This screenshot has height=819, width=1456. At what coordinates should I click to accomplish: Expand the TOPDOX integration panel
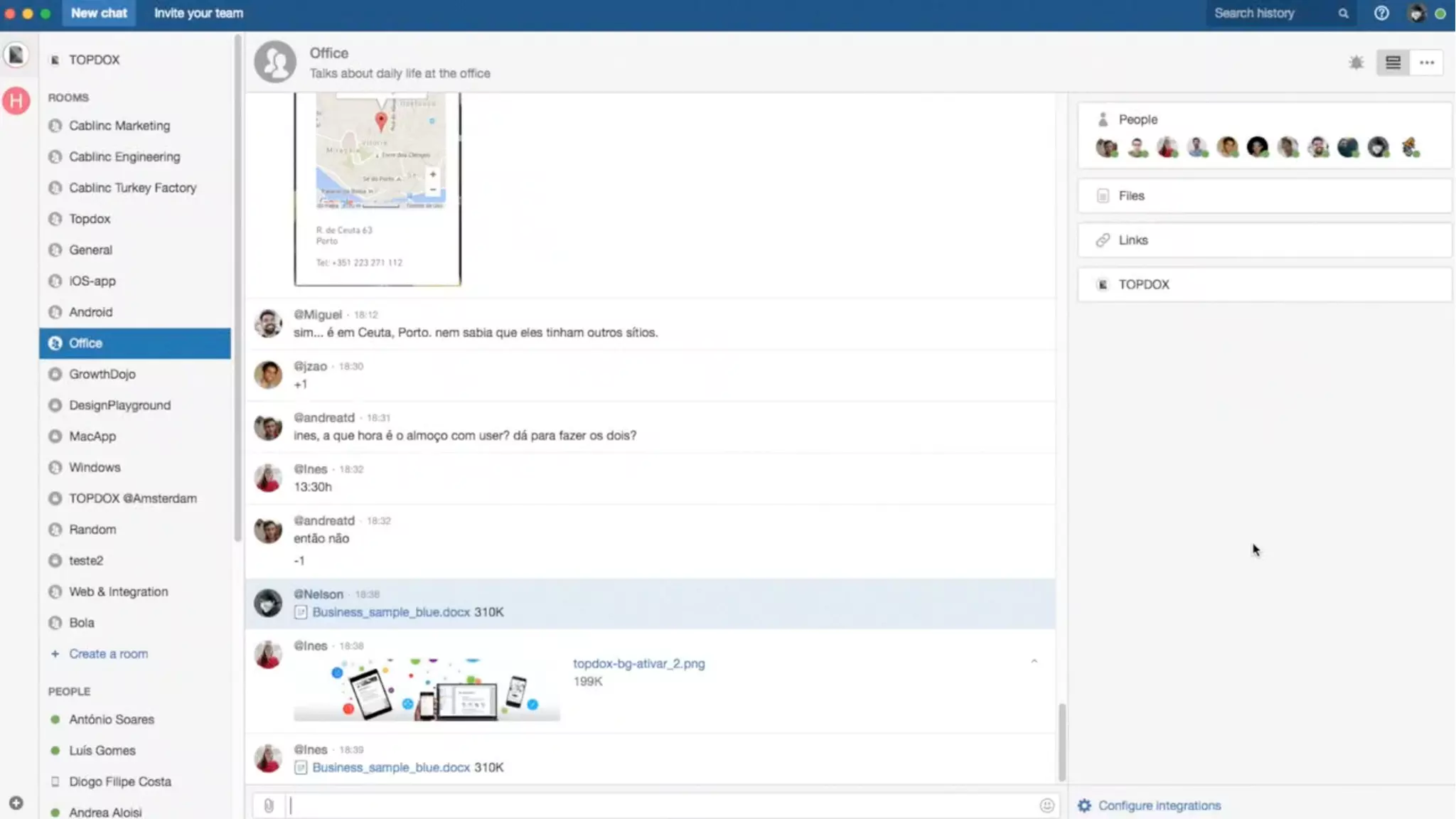tap(1264, 284)
